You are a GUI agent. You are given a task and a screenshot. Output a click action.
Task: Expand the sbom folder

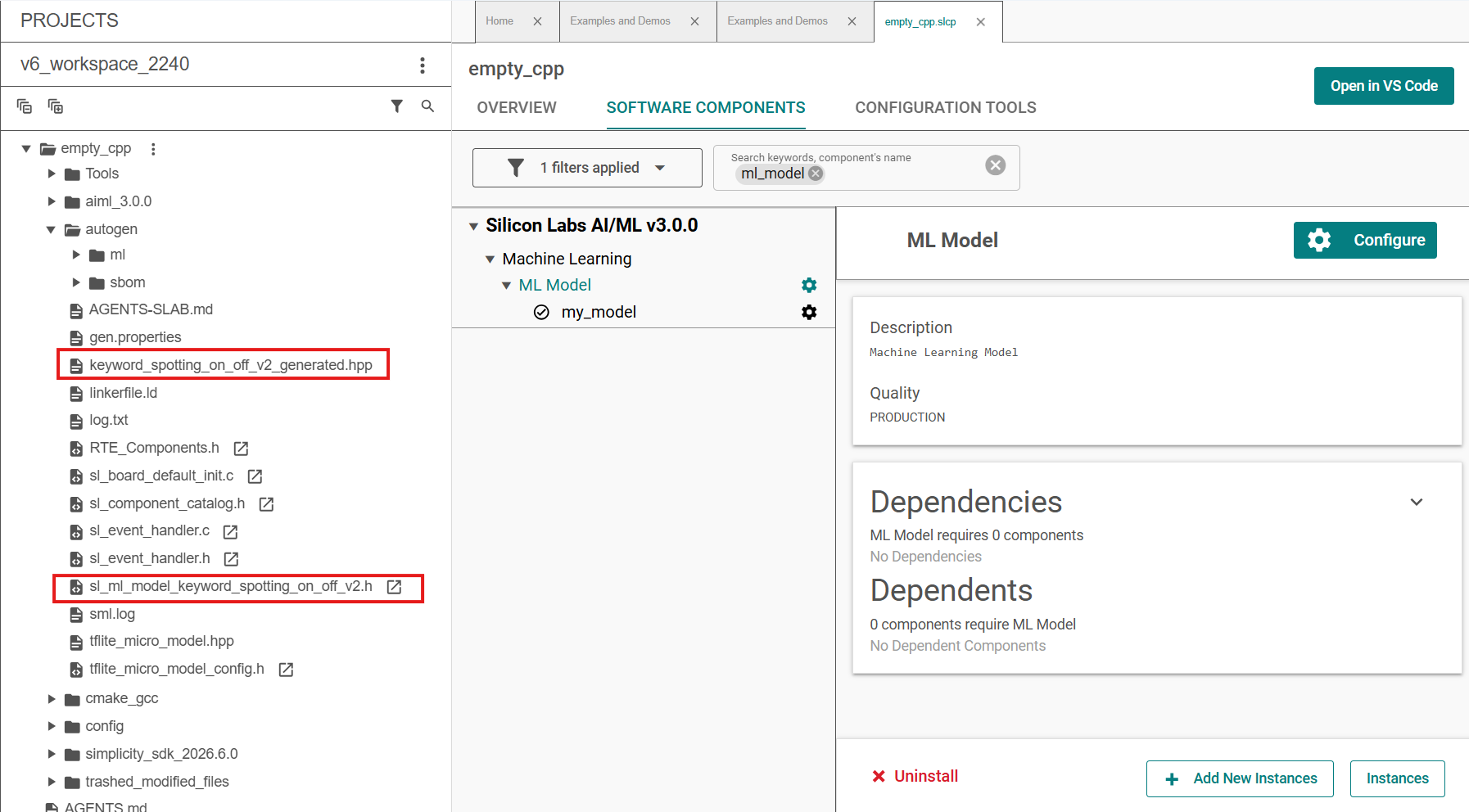click(76, 282)
